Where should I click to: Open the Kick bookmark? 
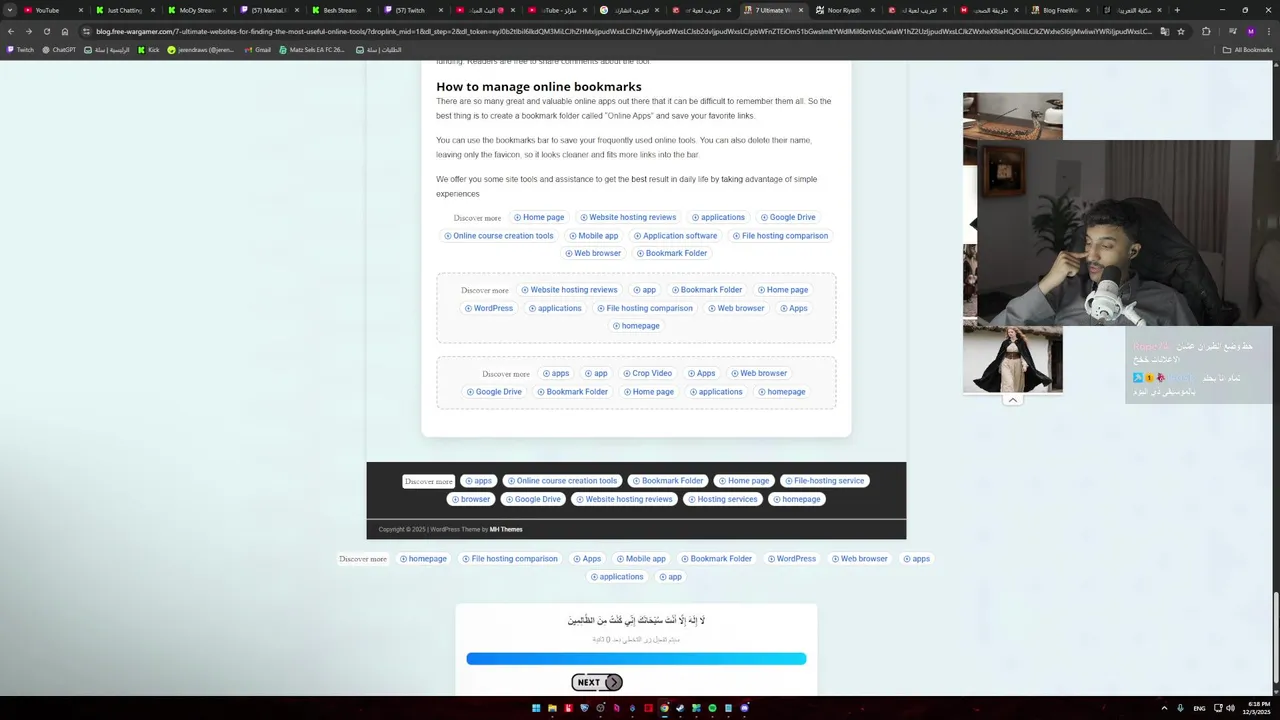click(149, 49)
